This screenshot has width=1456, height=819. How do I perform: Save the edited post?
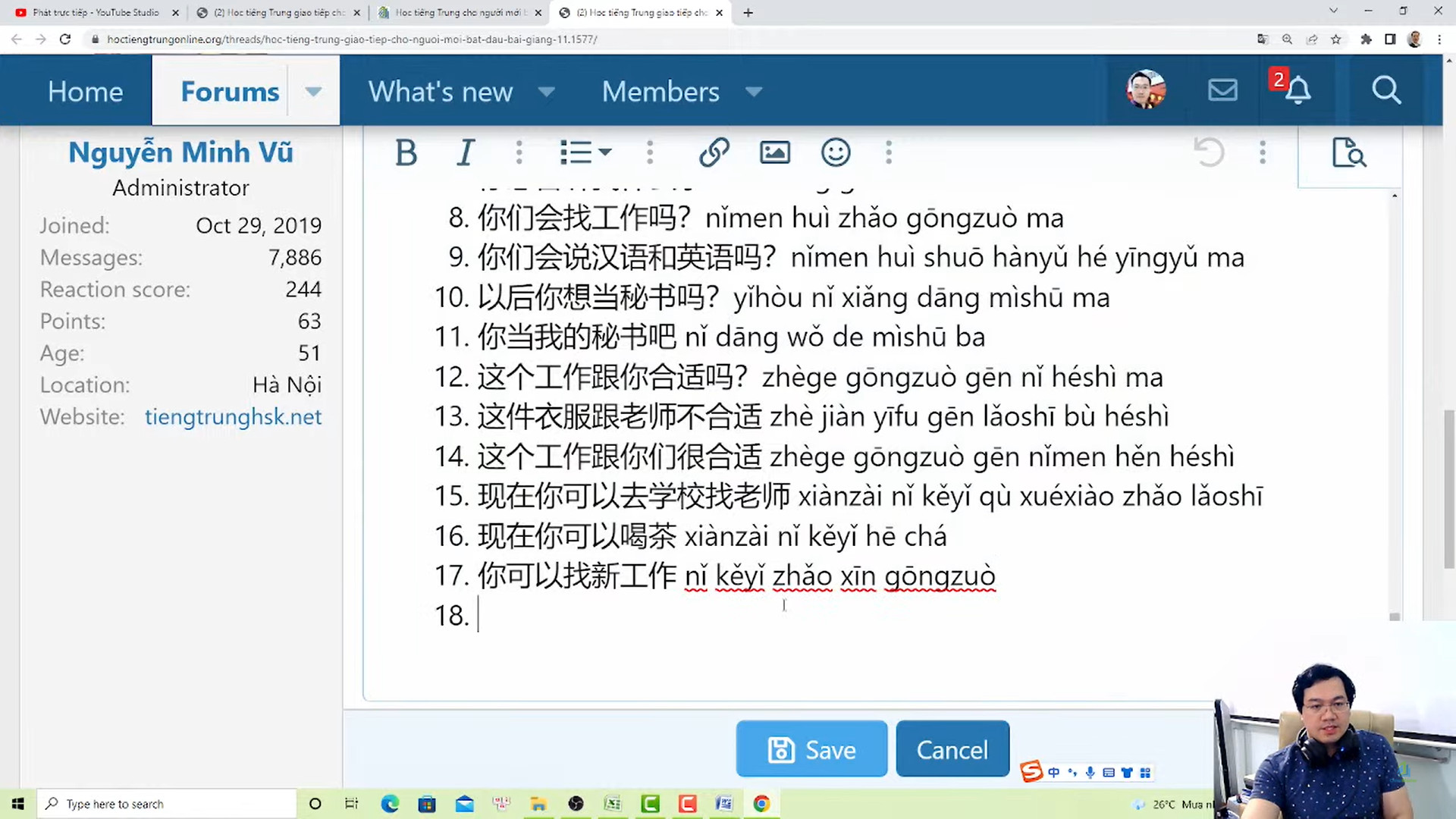point(811,749)
